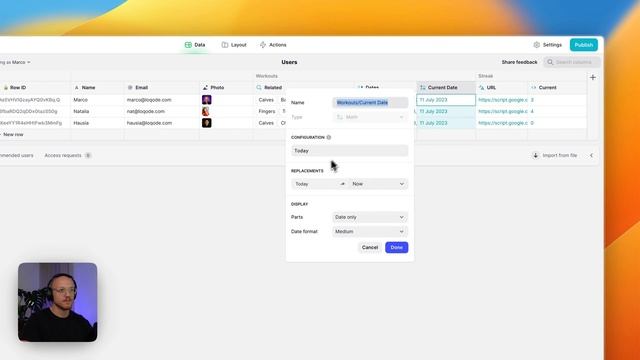Collapse panel with the chevron arrow
Image resolution: width=640 pixels, height=360 pixels.
pyautogui.click(x=591, y=156)
